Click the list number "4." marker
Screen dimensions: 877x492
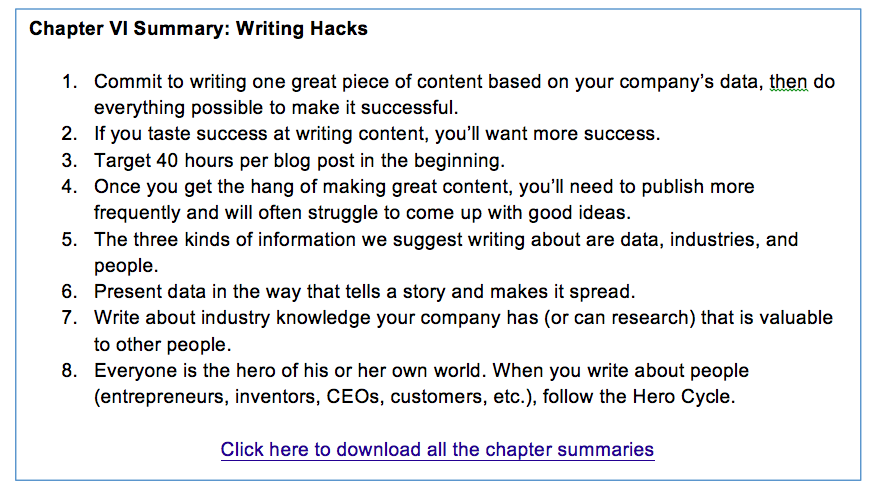click(x=69, y=187)
